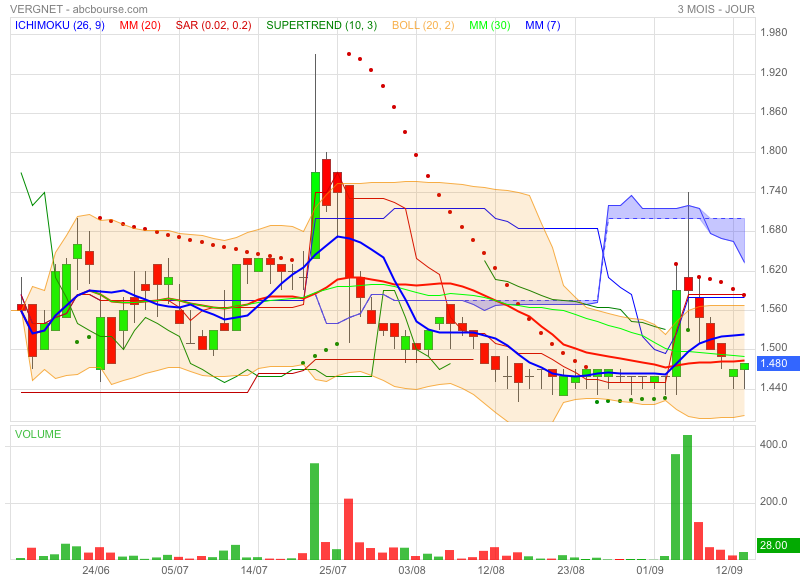Click the current price tag 1.480

click(x=777, y=364)
